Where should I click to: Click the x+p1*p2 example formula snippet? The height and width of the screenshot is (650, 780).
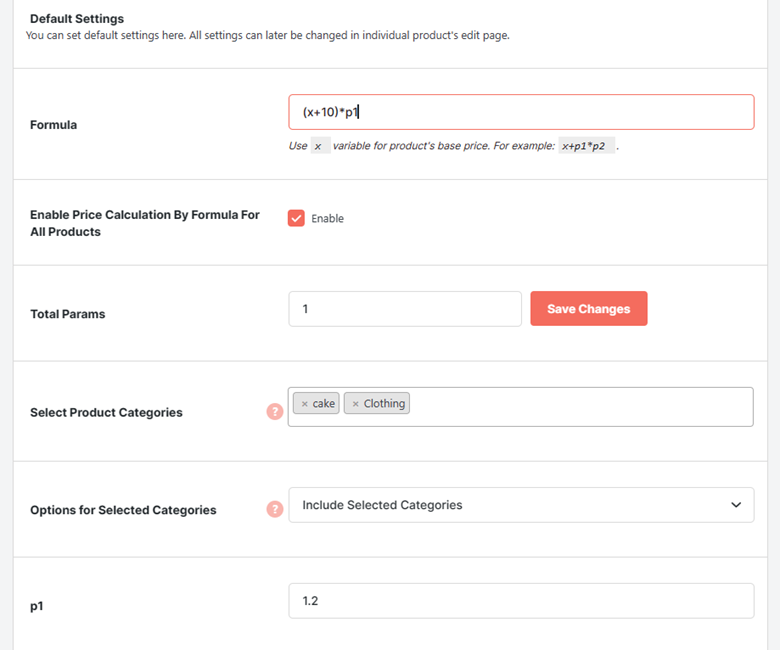click(x=586, y=146)
